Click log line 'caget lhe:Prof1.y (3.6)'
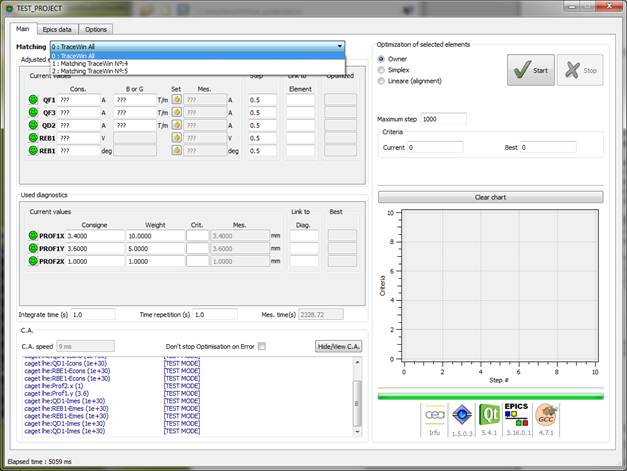Screen dimensions: 627x471 56,393
